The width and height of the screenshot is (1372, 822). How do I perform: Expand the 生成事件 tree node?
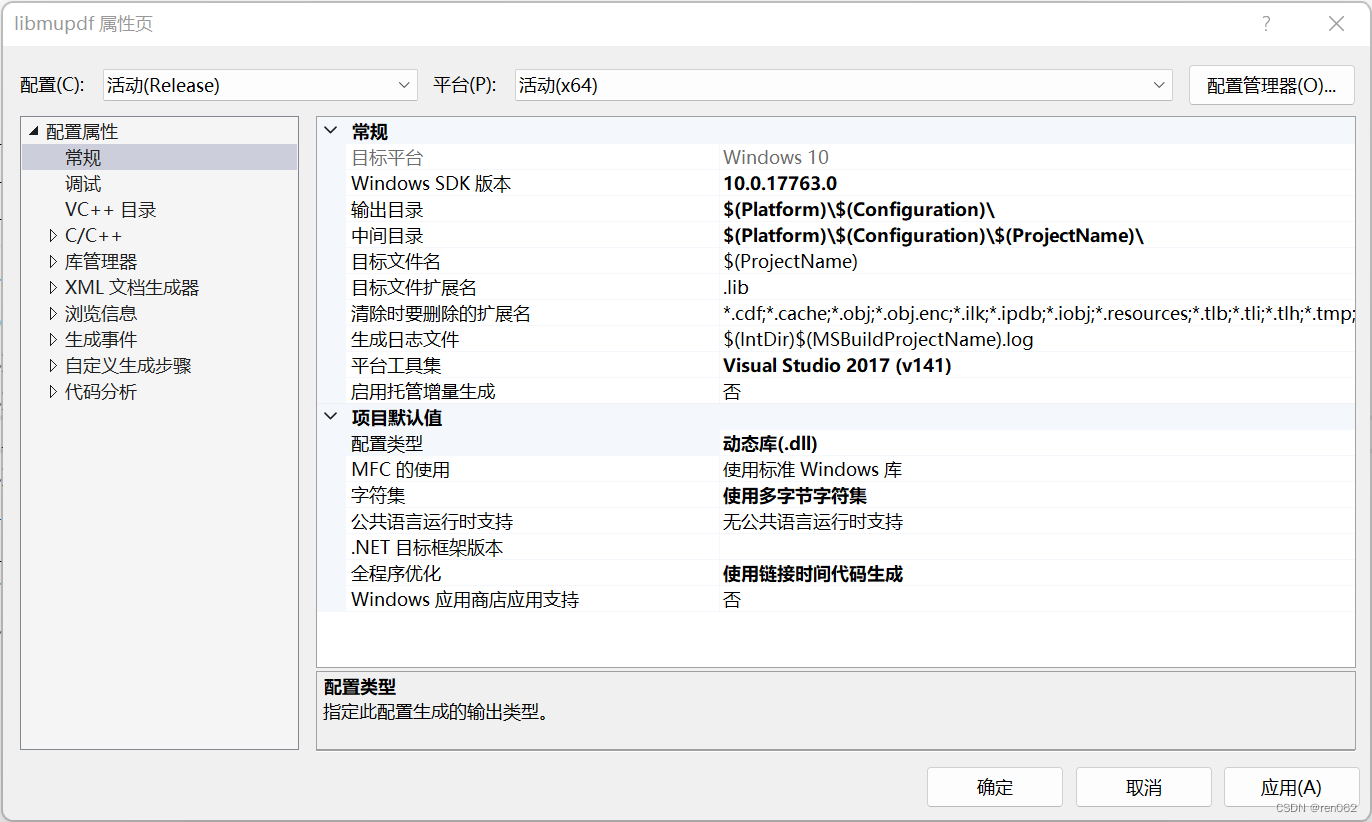(53, 339)
